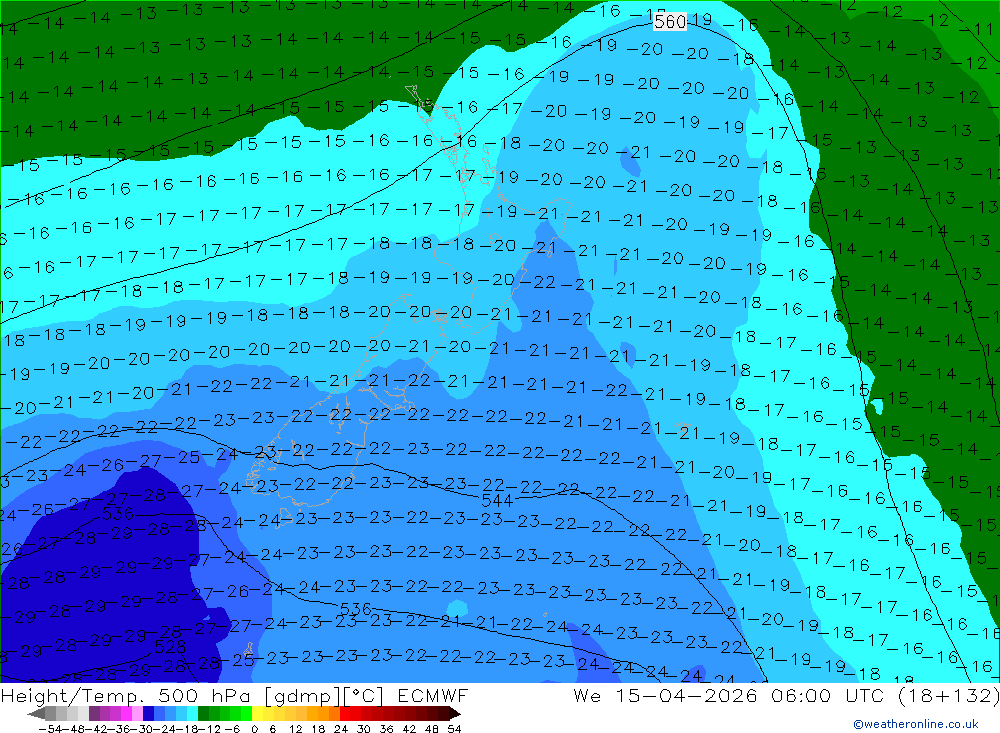
Task: Click the -18 legend tick label
Action: pyautogui.click(x=188, y=729)
